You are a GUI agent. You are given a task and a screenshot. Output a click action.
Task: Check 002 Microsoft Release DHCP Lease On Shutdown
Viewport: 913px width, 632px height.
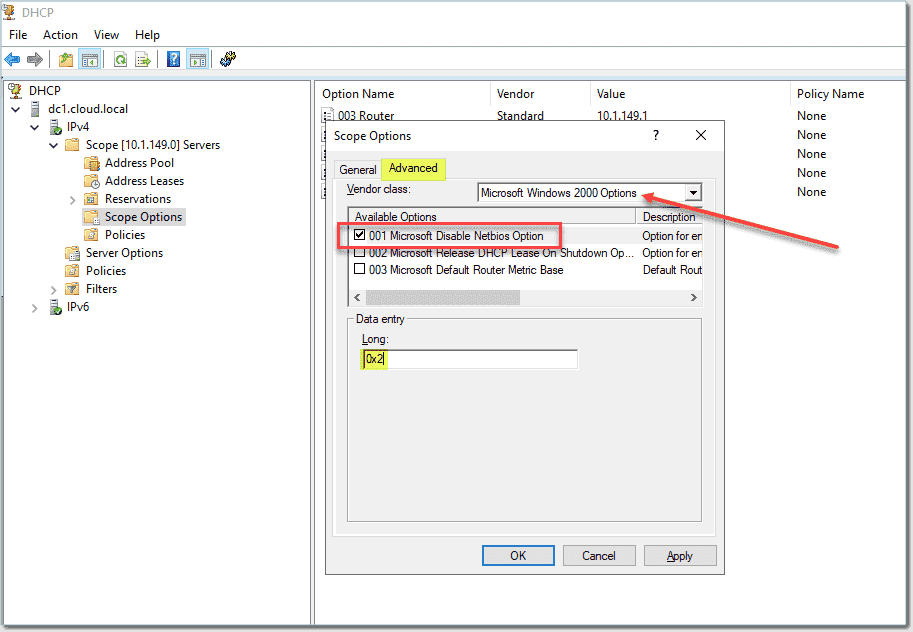[360, 253]
